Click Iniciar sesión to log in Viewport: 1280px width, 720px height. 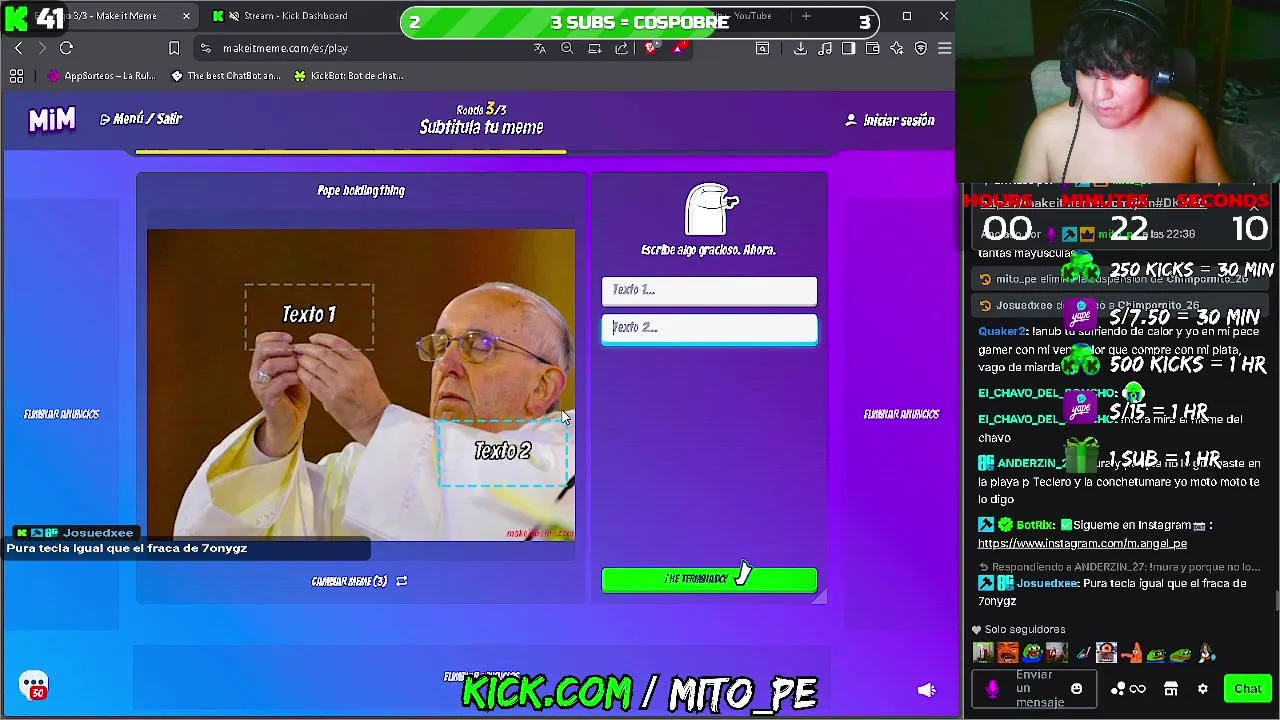click(x=890, y=120)
